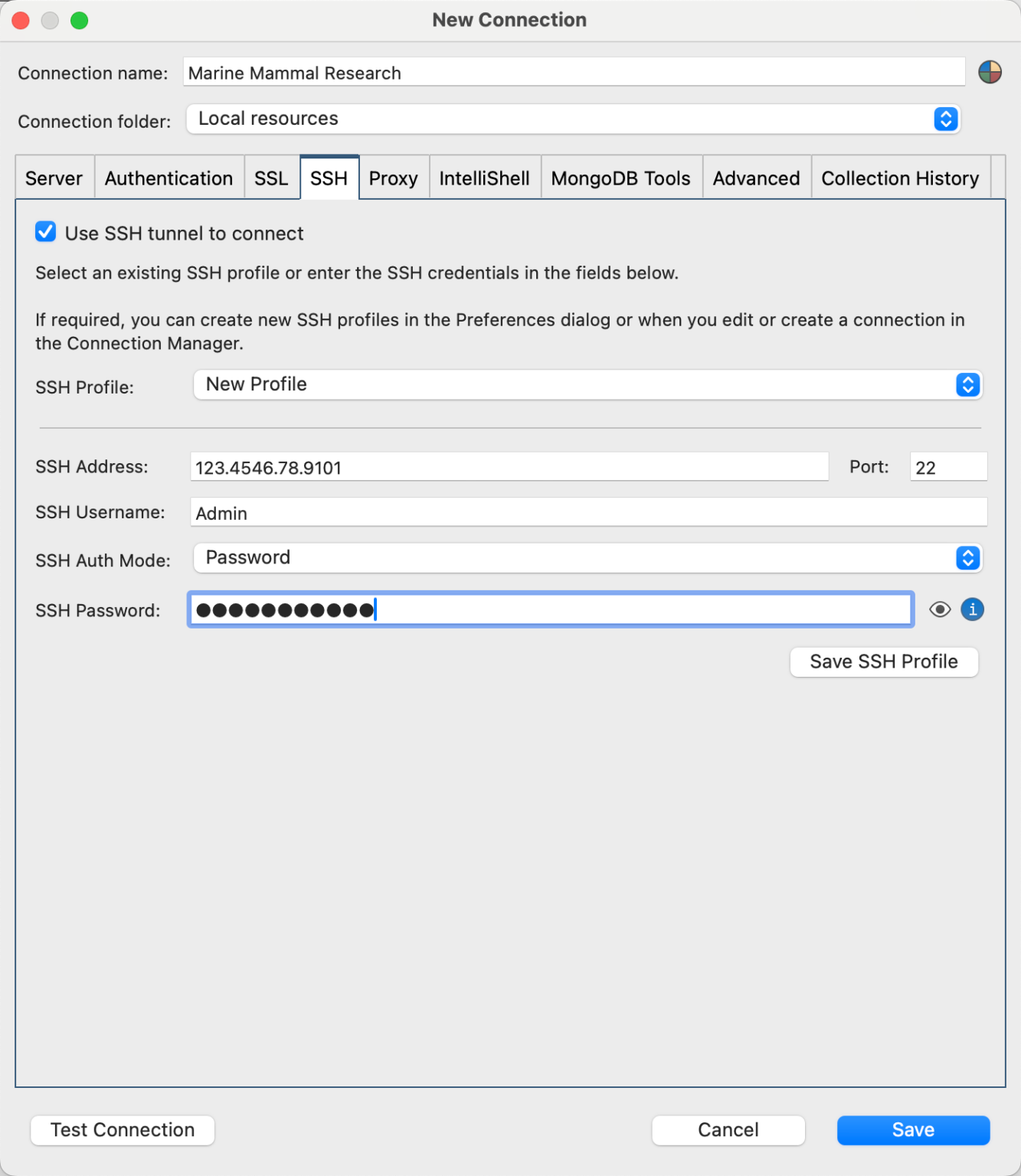Open the IntelliShell tab
The height and width of the screenshot is (1176, 1021).
(484, 178)
